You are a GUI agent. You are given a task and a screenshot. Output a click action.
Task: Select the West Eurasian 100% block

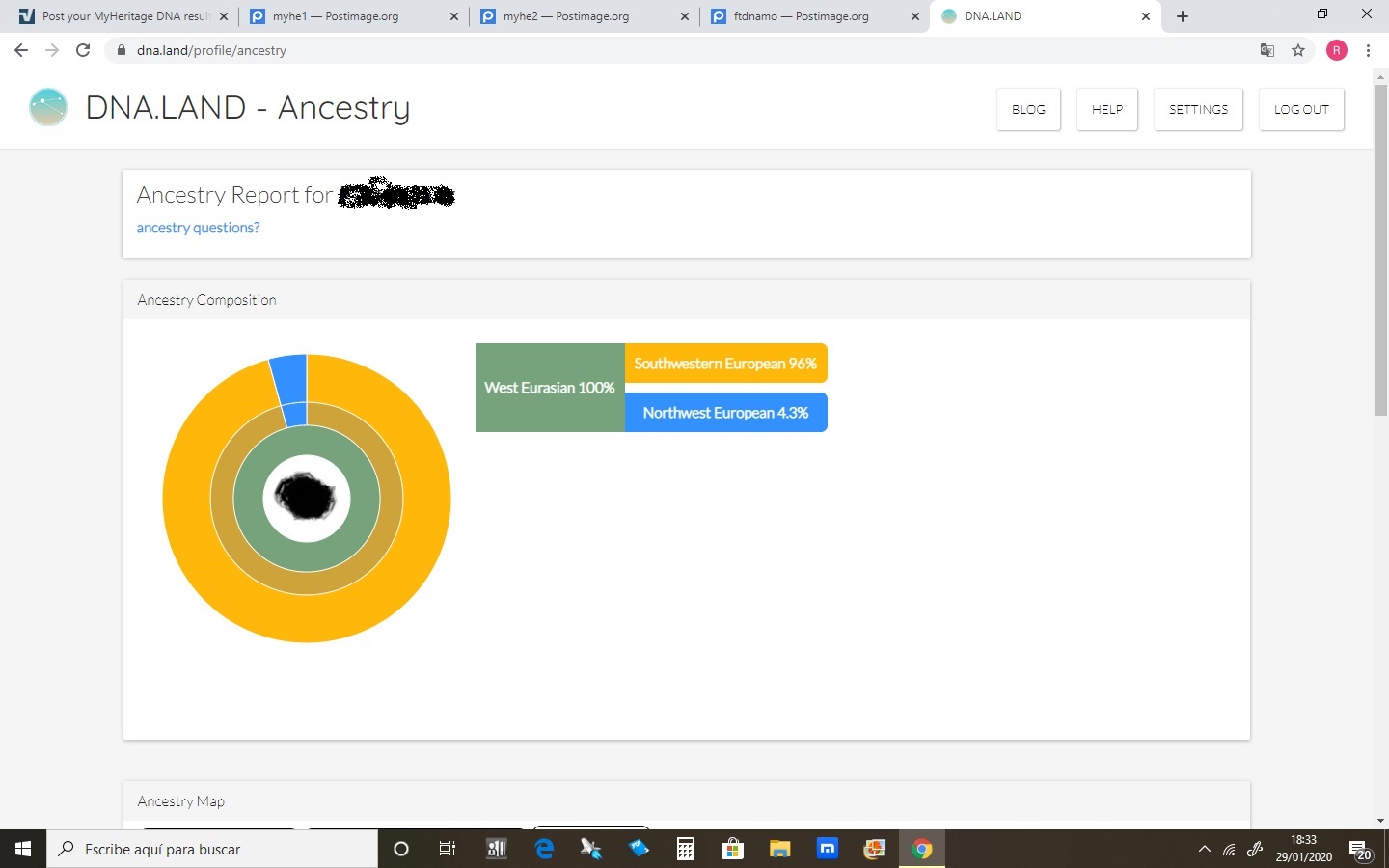click(x=550, y=388)
